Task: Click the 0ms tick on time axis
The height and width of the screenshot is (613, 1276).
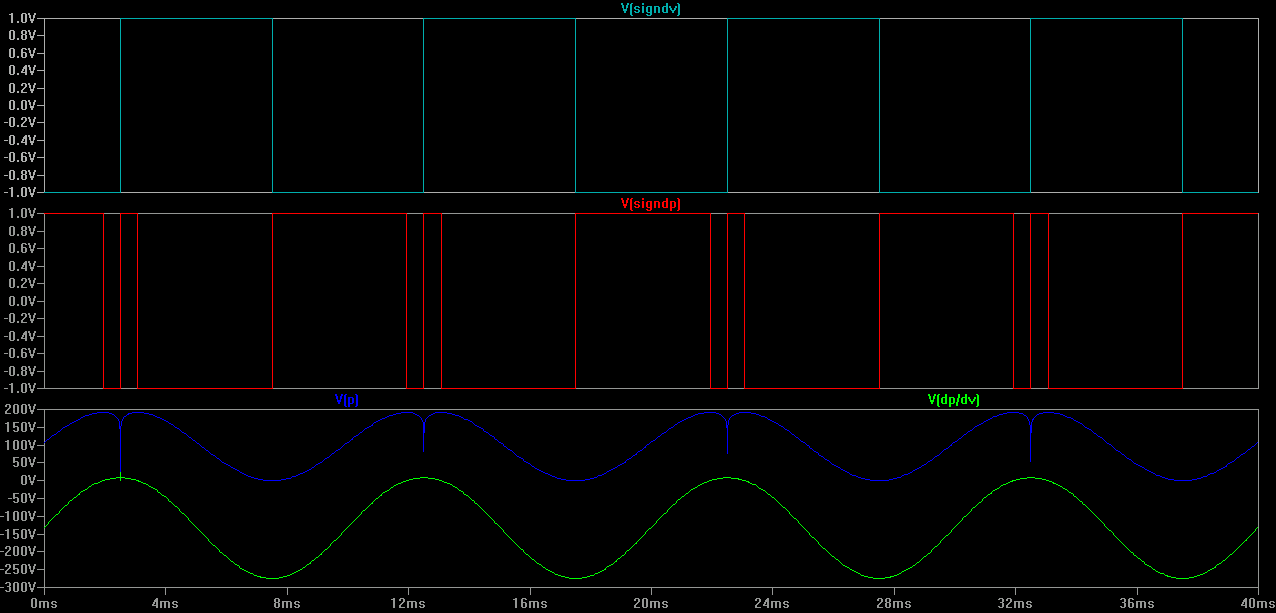Action: 44,603
